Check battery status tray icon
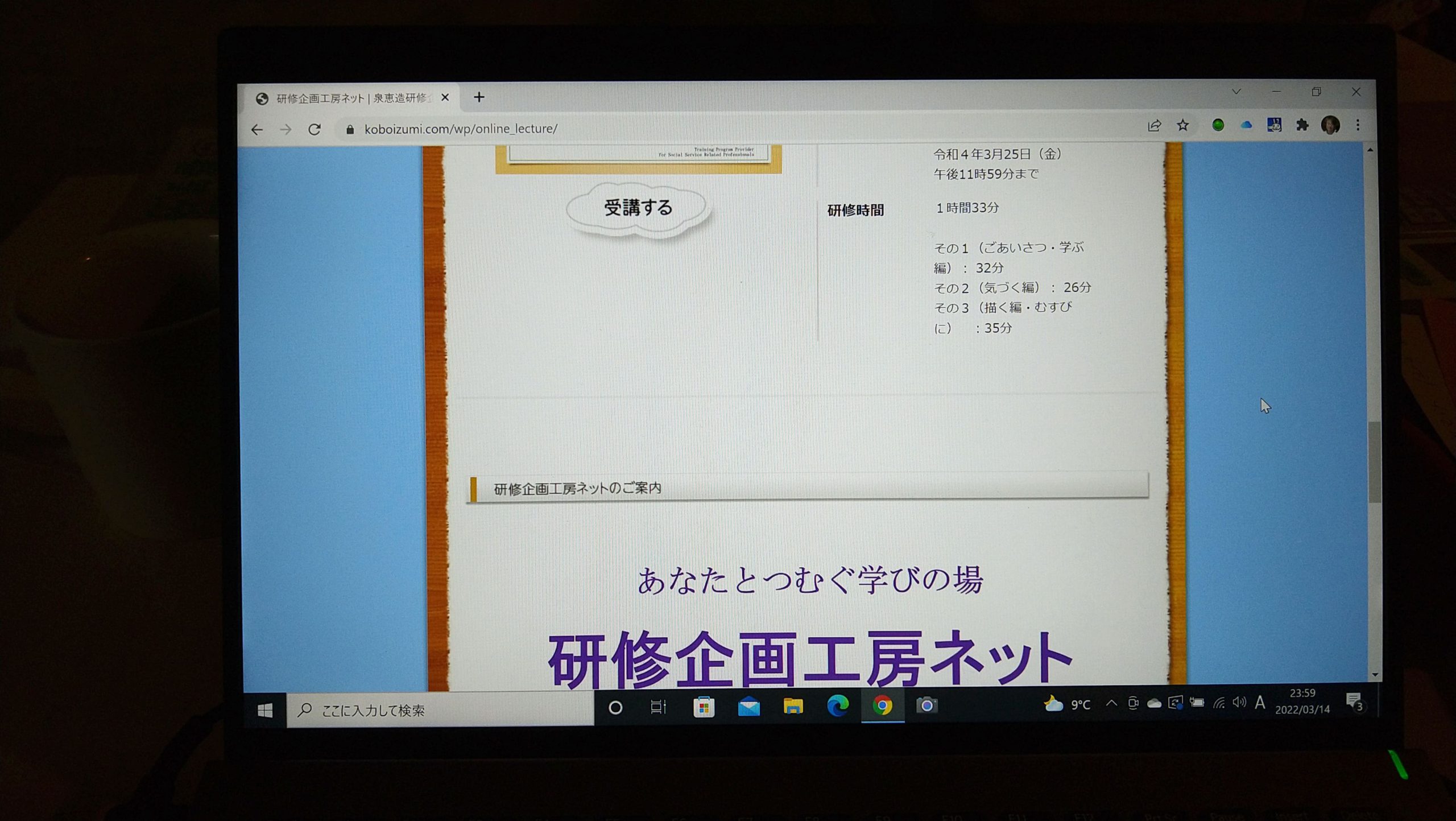The height and width of the screenshot is (821, 1456). click(1197, 703)
